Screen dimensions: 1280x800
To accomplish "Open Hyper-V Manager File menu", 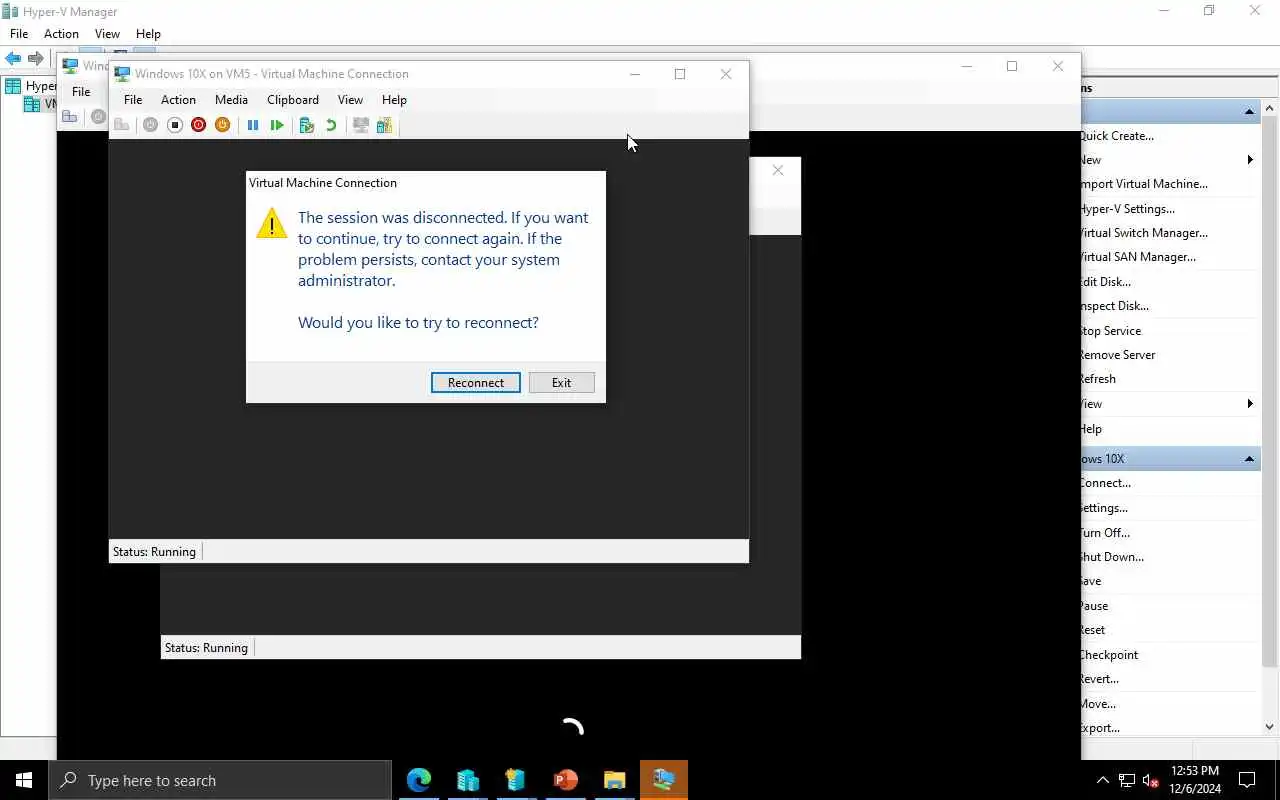I will pyautogui.click(x=19, y=34).
